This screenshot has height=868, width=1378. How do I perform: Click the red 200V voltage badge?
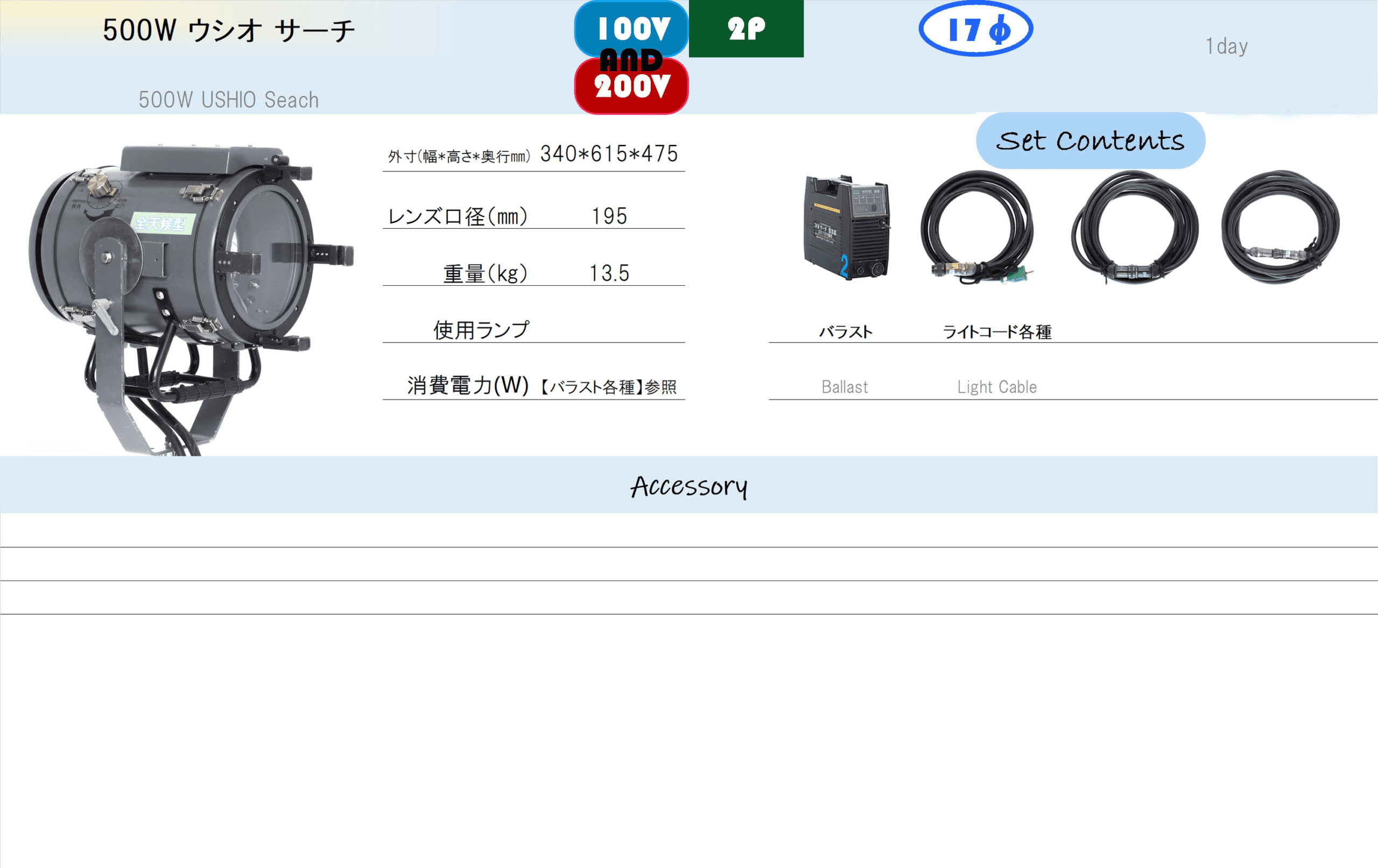point(631,87)
